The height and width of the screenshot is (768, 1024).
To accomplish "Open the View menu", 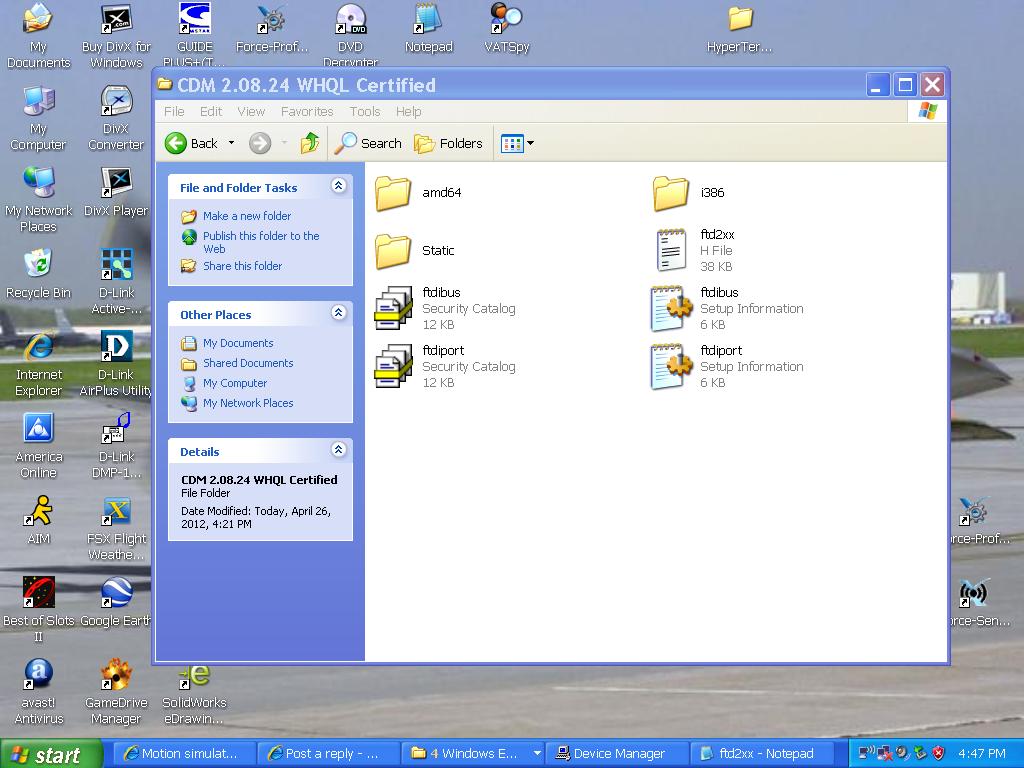I will coord(251,112).
